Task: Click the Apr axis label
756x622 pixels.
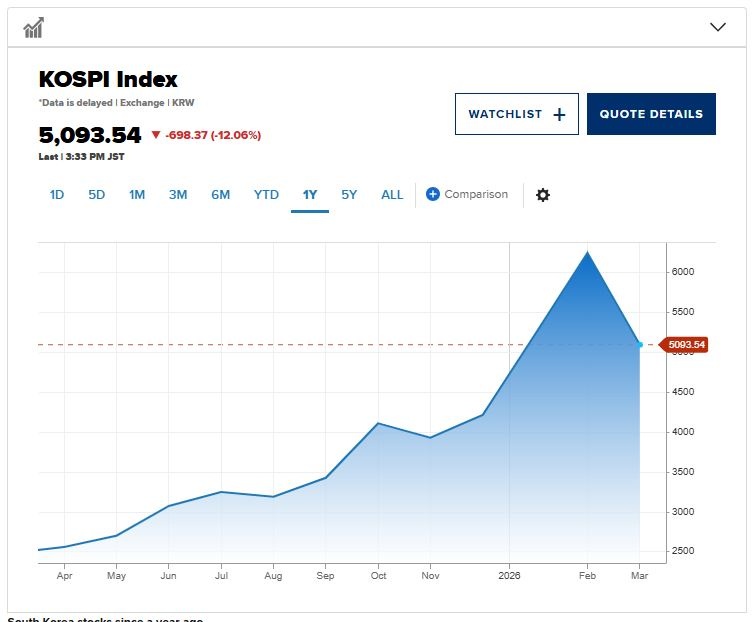Action: point(65,576)
